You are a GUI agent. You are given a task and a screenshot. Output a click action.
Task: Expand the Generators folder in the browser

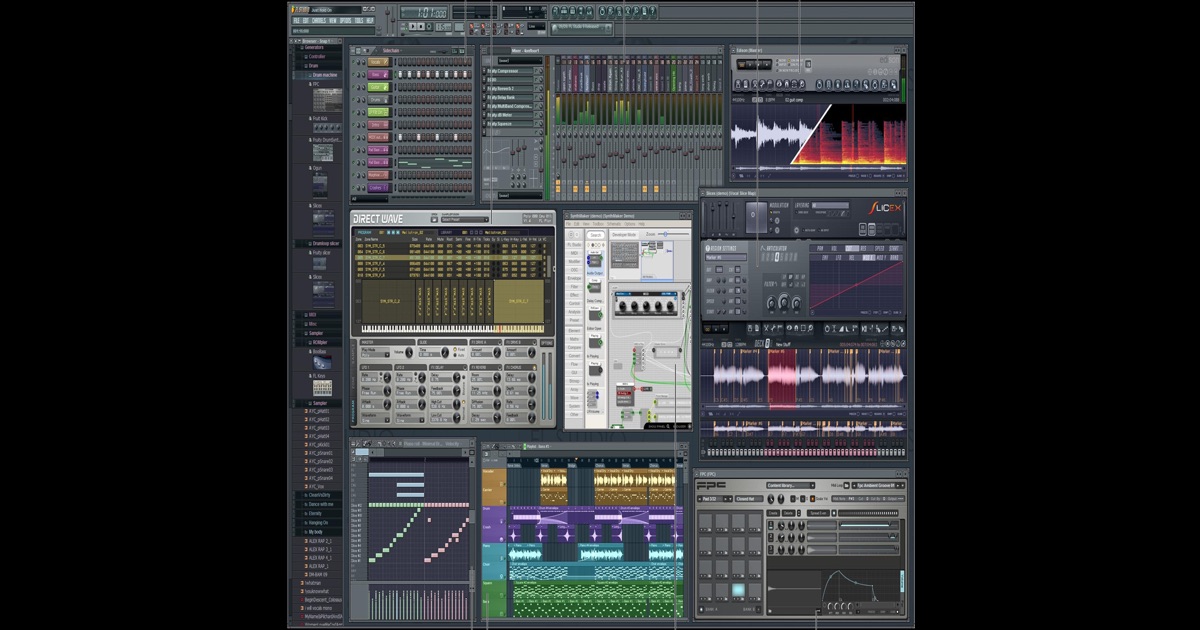(313, 47)
